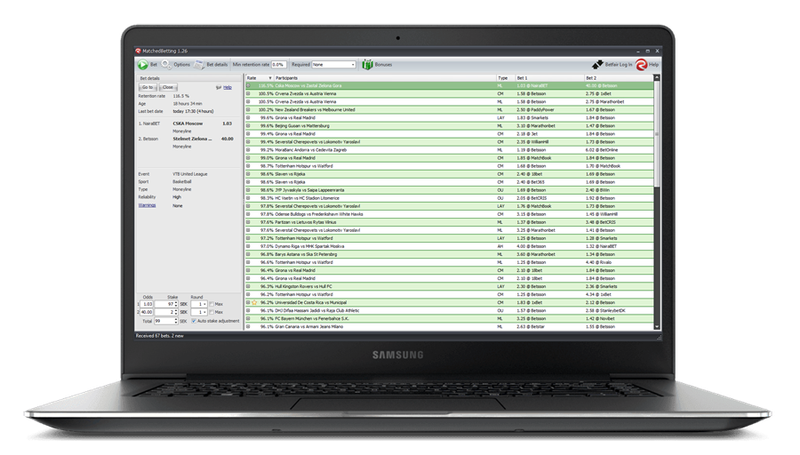
Task: Click the row icon for Beijing Guoan vs Mattersburg
Action: click(248, 126)
